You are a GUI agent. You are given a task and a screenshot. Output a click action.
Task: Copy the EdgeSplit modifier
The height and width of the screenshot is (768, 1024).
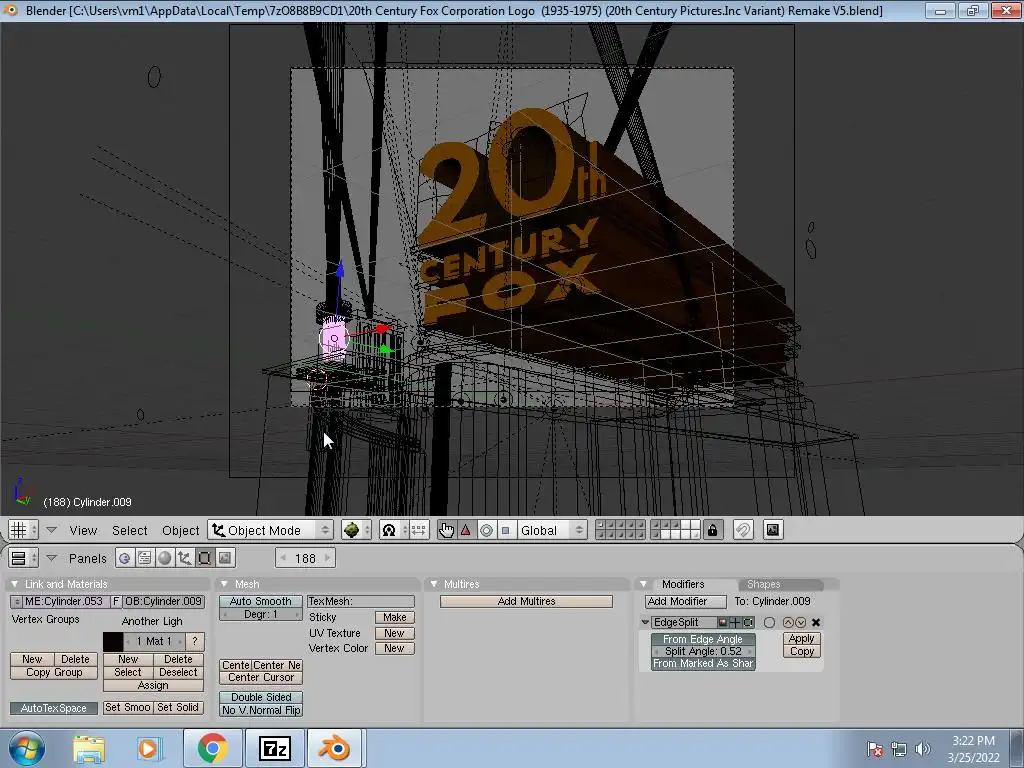[801, 651]
